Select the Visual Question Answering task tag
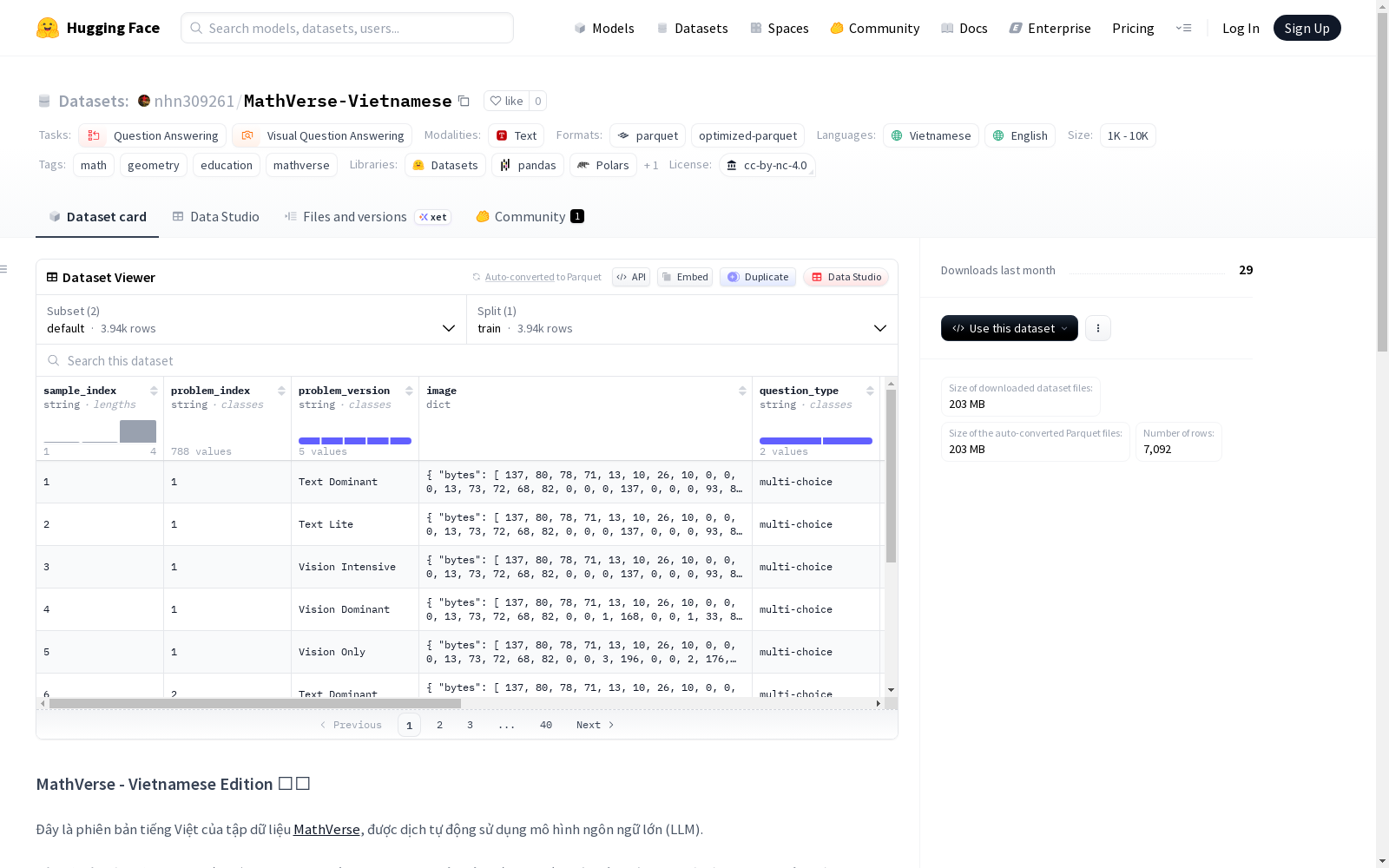Image resolution: width=1389 pixels, height=868 pixels. (x=321, y=135)
